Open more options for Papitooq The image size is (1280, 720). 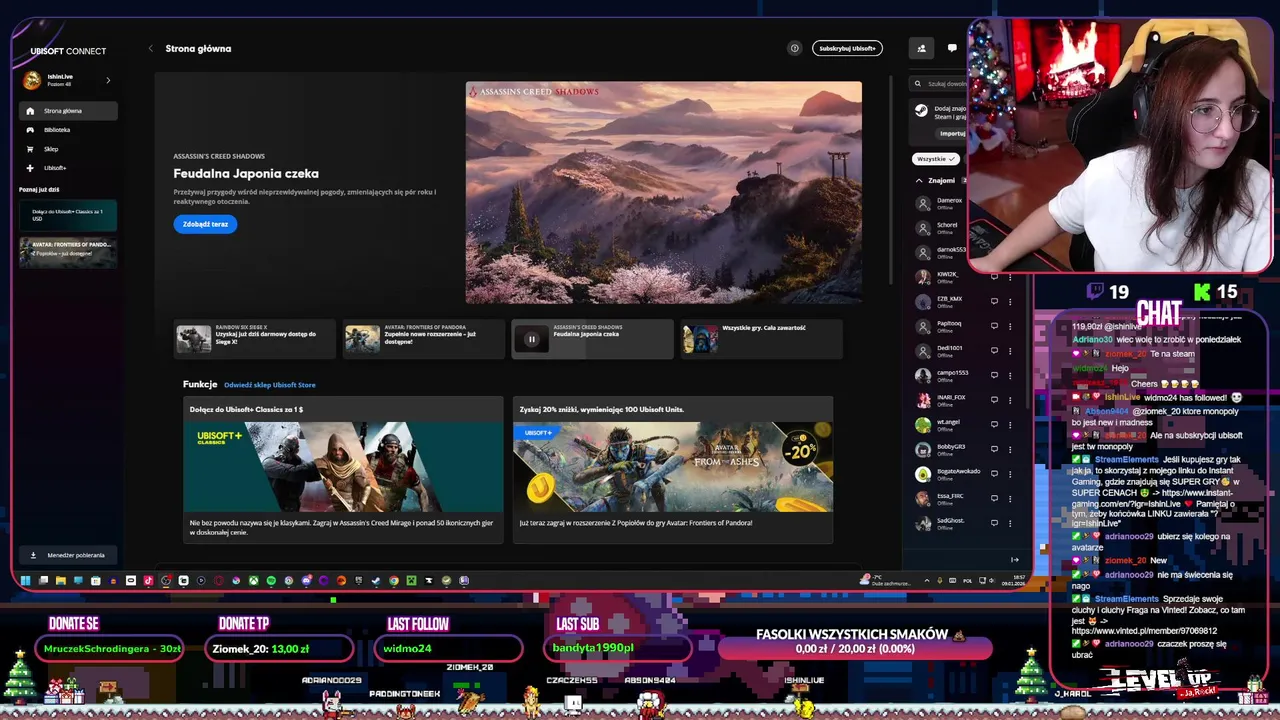tap(1010, 326)
